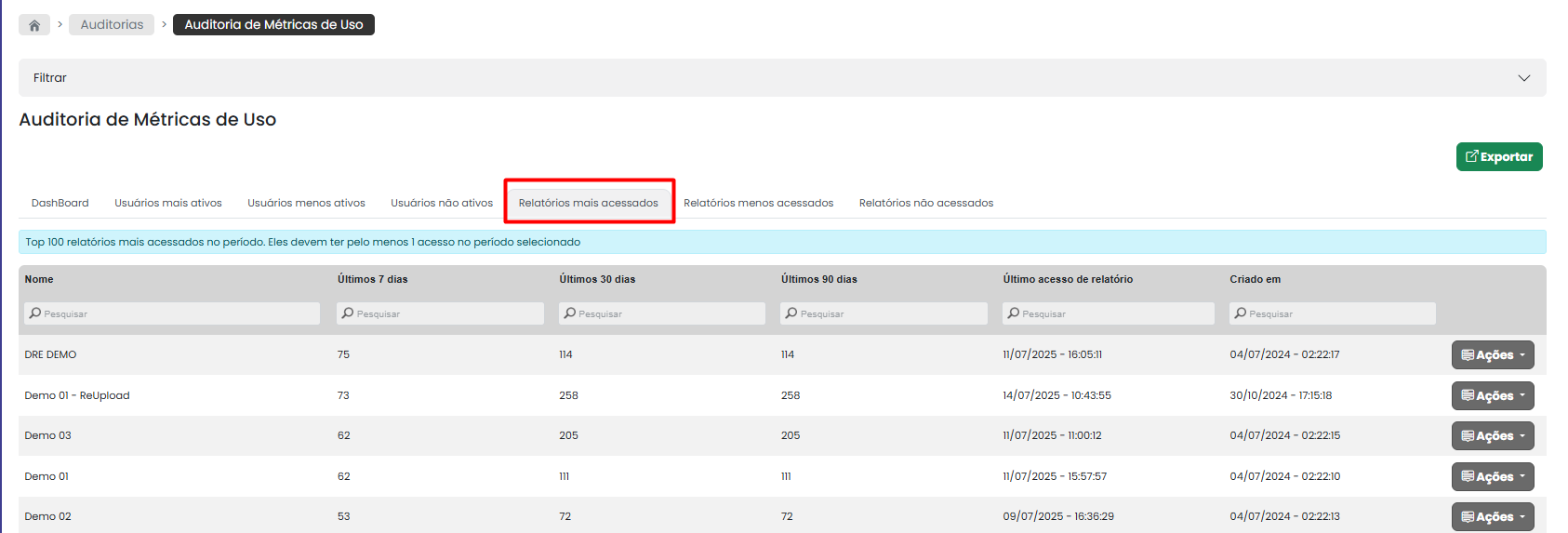Image resolution: width=1568 pixels, height=533 pixels.
Task: Select the Usuários menos ativos tab
Action: click(x=306, y=203)
